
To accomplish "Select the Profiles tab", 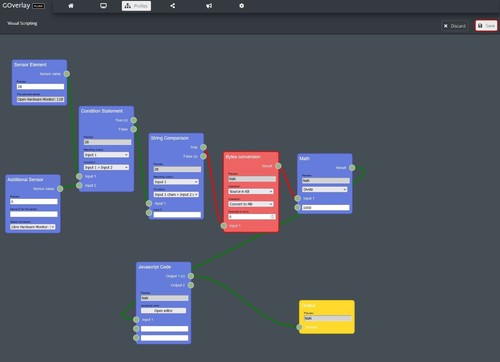I will pos(136,6).
